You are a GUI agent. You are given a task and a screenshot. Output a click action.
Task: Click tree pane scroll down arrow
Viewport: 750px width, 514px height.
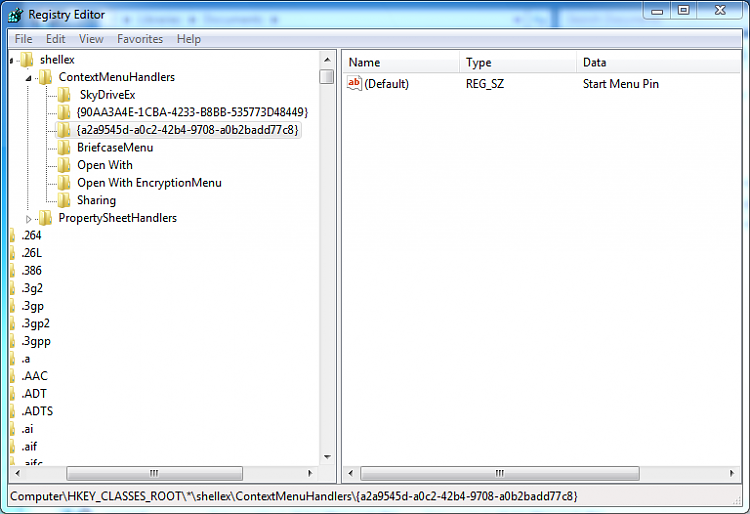pos(327,457)
